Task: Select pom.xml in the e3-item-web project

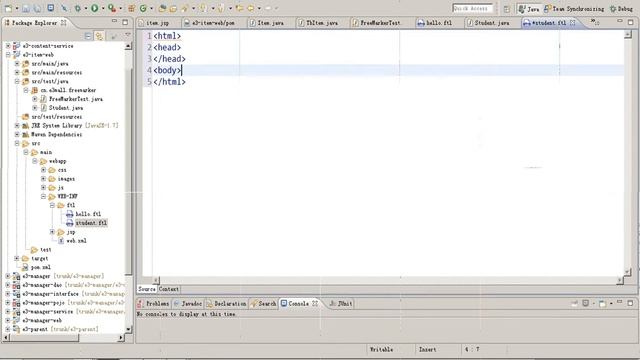Action: click(x=41, y=267)
